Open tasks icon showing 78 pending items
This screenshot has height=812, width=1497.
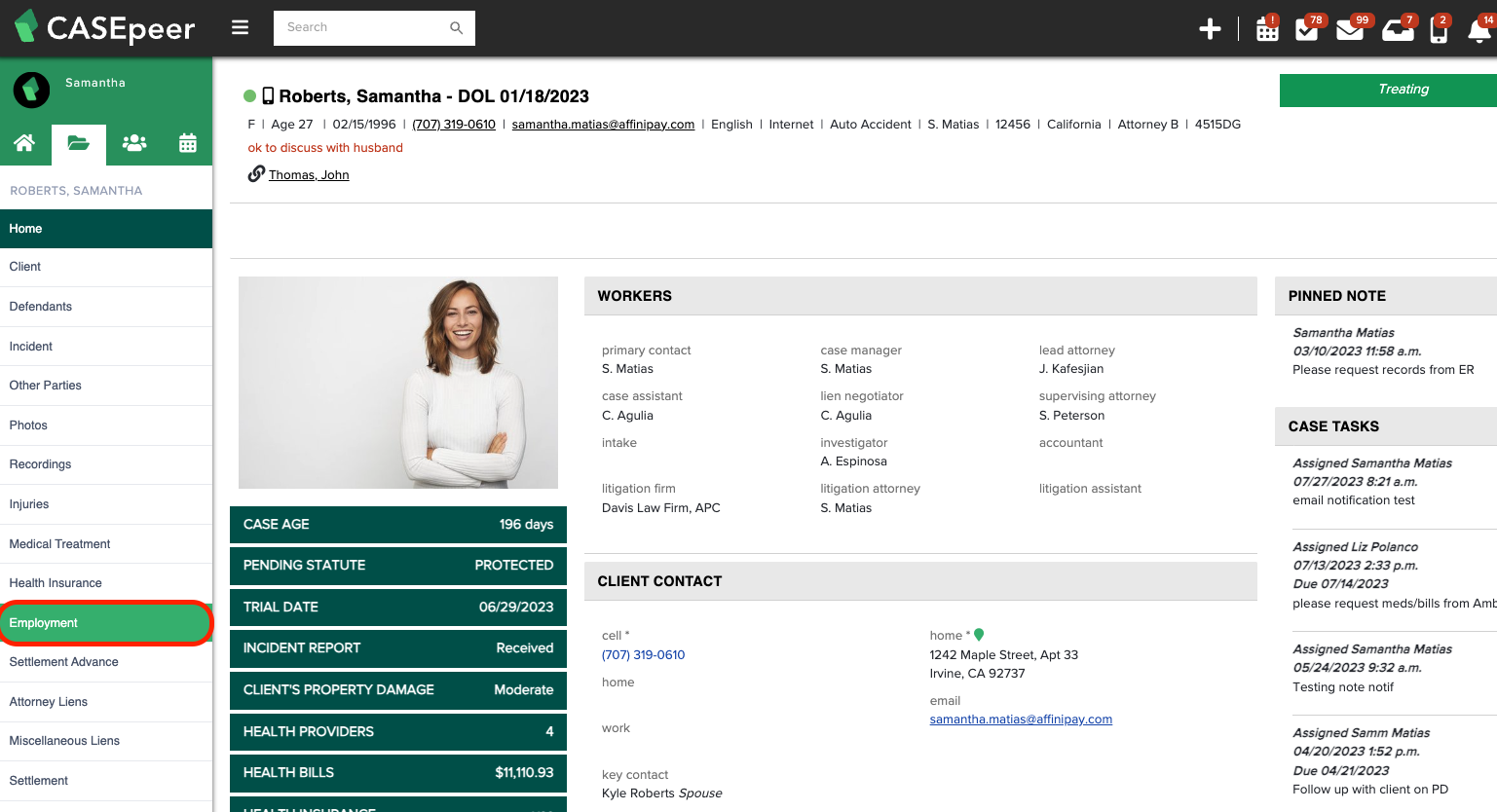[1305, 30]
